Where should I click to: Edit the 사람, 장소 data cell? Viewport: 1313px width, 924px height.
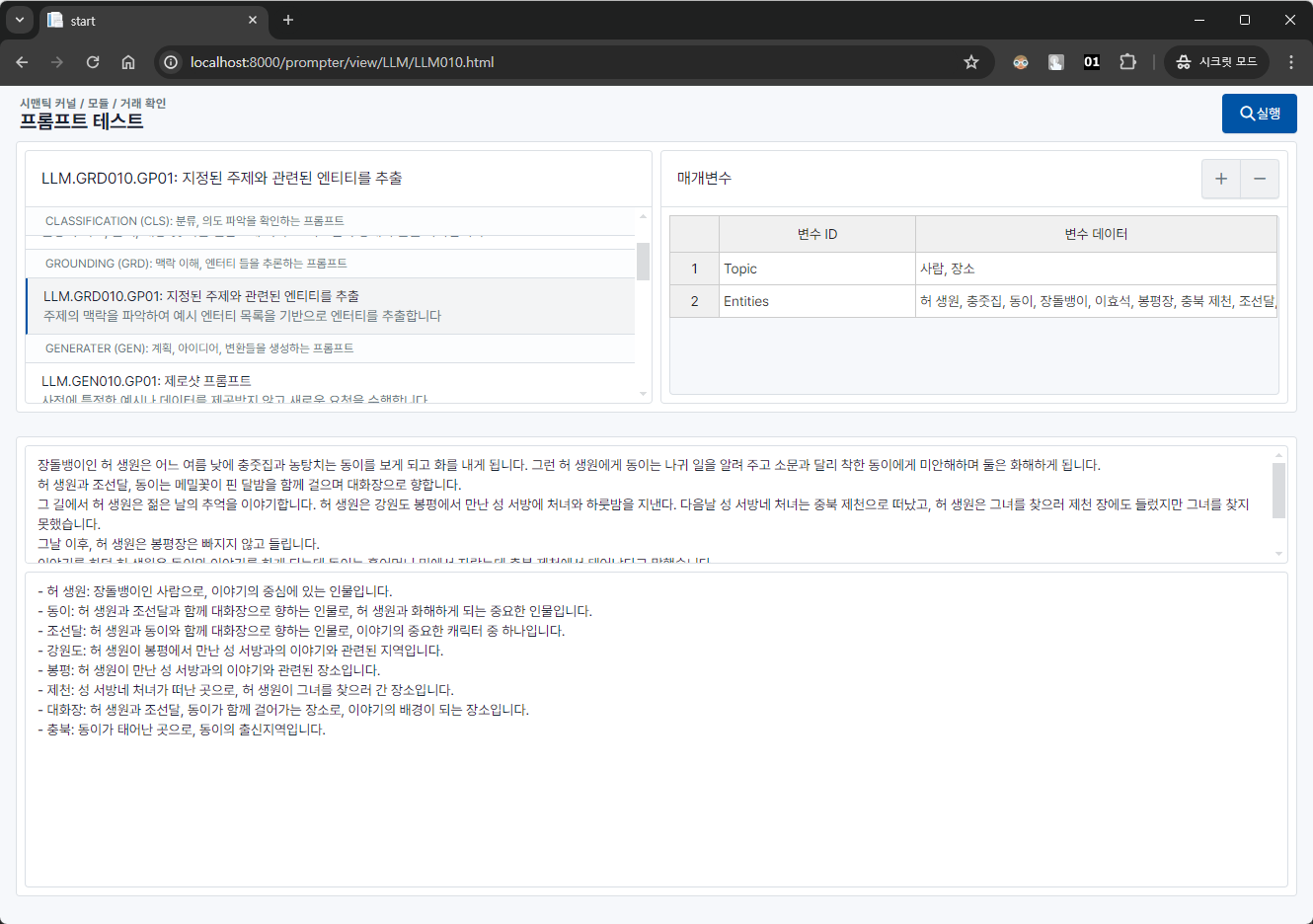click(x=1096, y=269)
